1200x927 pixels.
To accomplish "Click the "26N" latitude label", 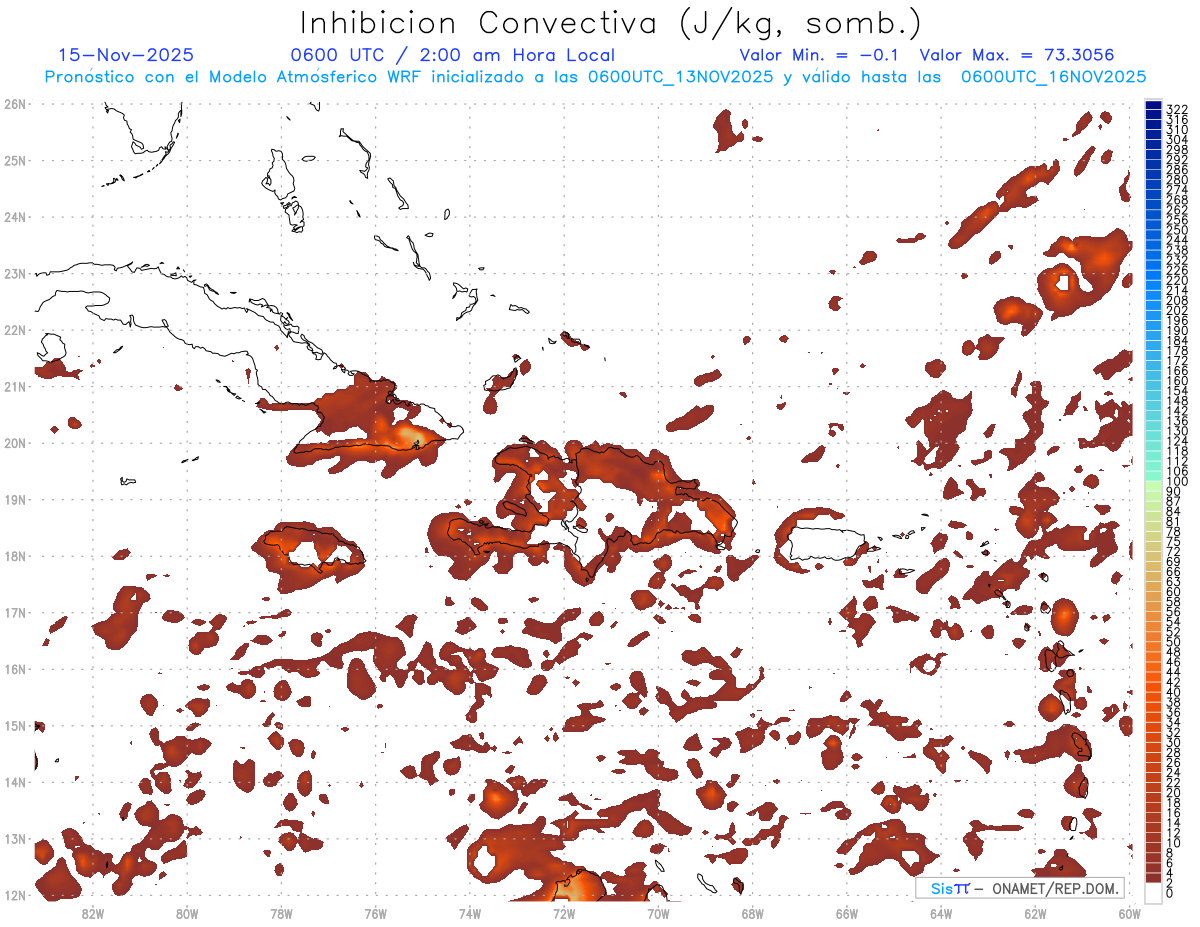I will (x=15, y=104).
